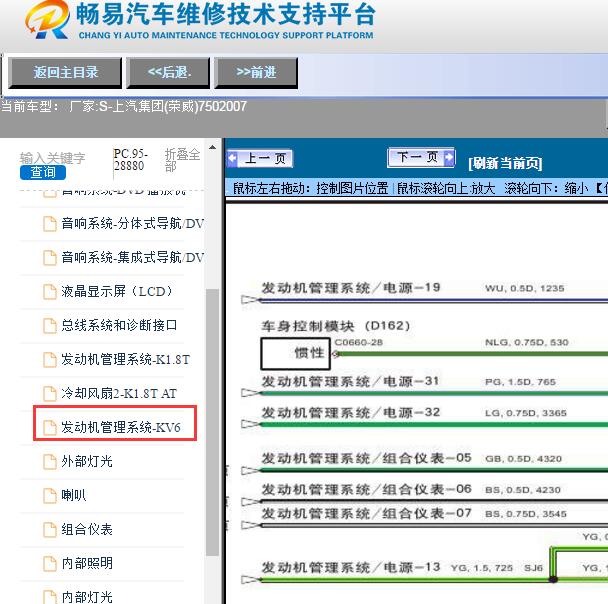Open 总线系统和诊断接口 item
Screen dimensions: 608x604
tap(119, 325)
